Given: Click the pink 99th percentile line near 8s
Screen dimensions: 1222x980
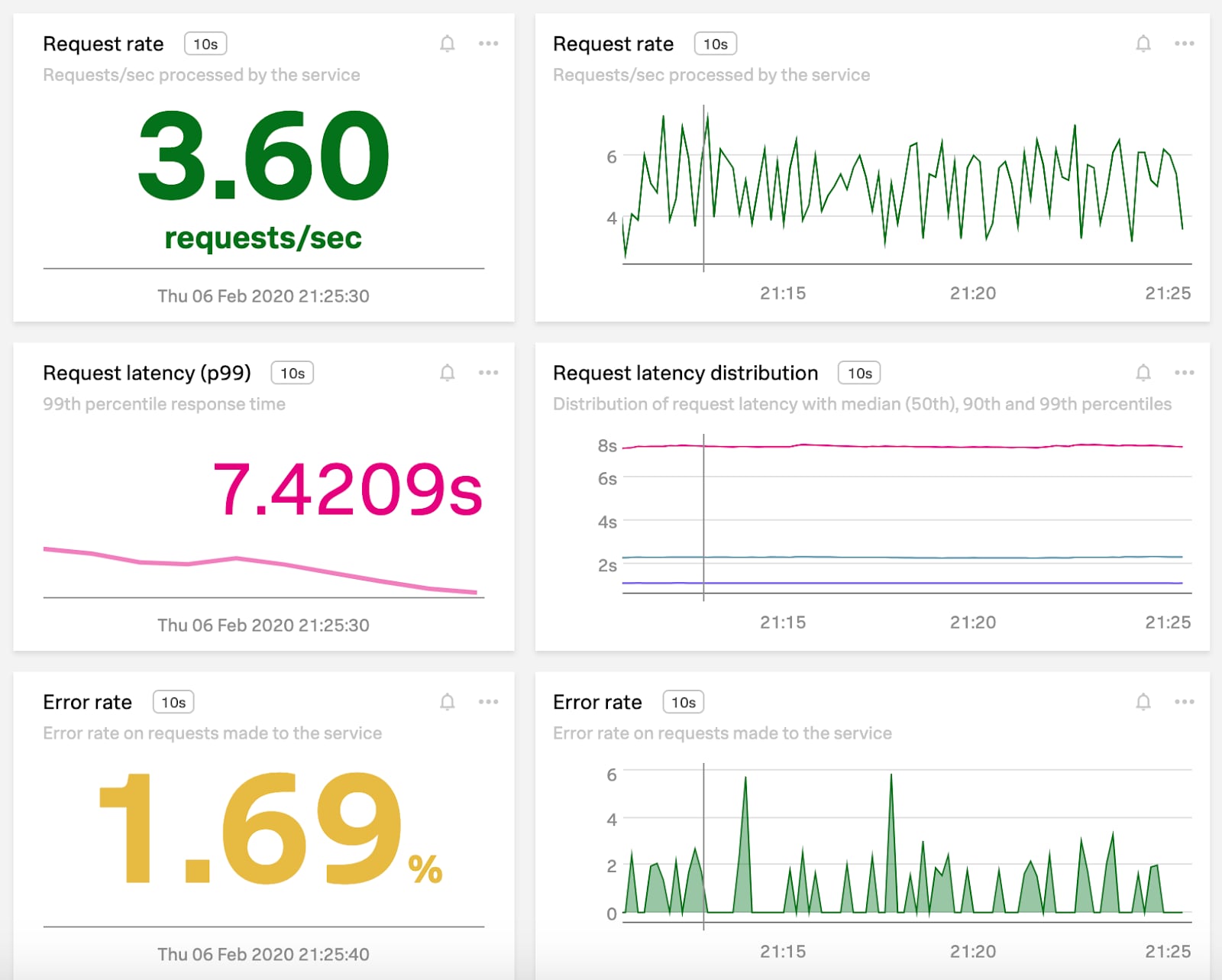Looking at the screenshot, I should tap(901, 446).
